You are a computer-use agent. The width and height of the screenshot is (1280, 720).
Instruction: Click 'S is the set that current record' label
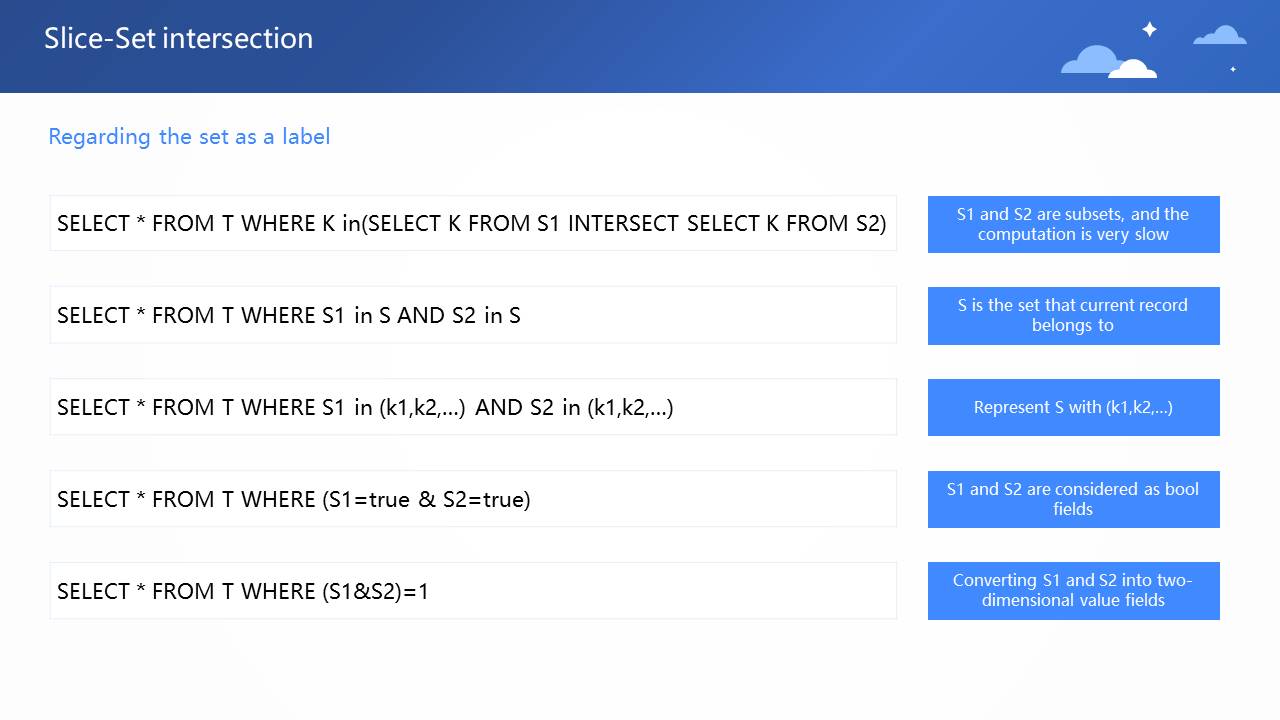[x=1073, y=315]
